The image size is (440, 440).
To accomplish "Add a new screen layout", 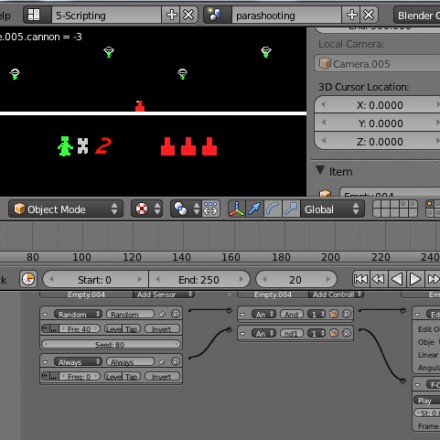I will point(171,15).
